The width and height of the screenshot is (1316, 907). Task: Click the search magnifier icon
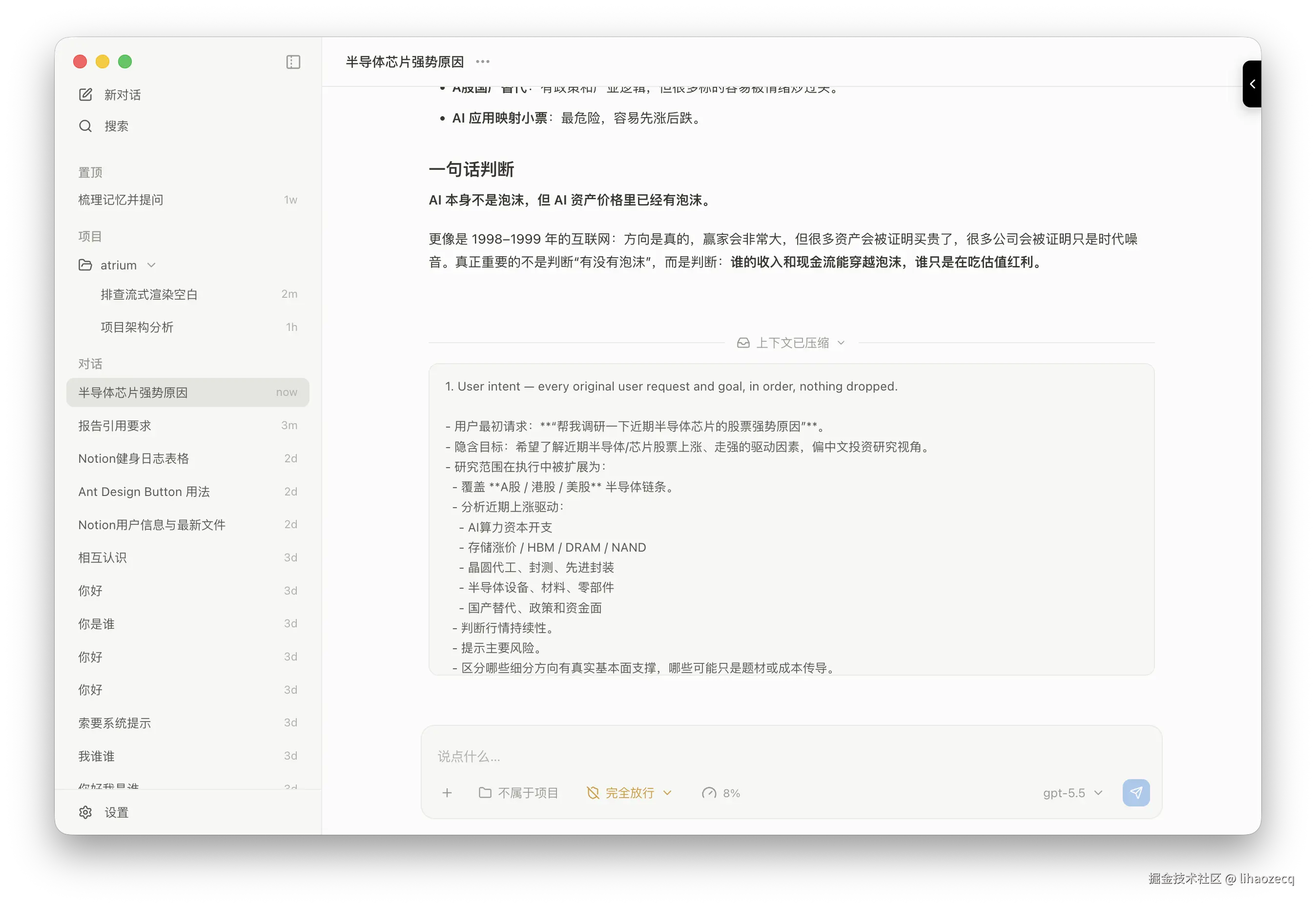pos(85,126)
